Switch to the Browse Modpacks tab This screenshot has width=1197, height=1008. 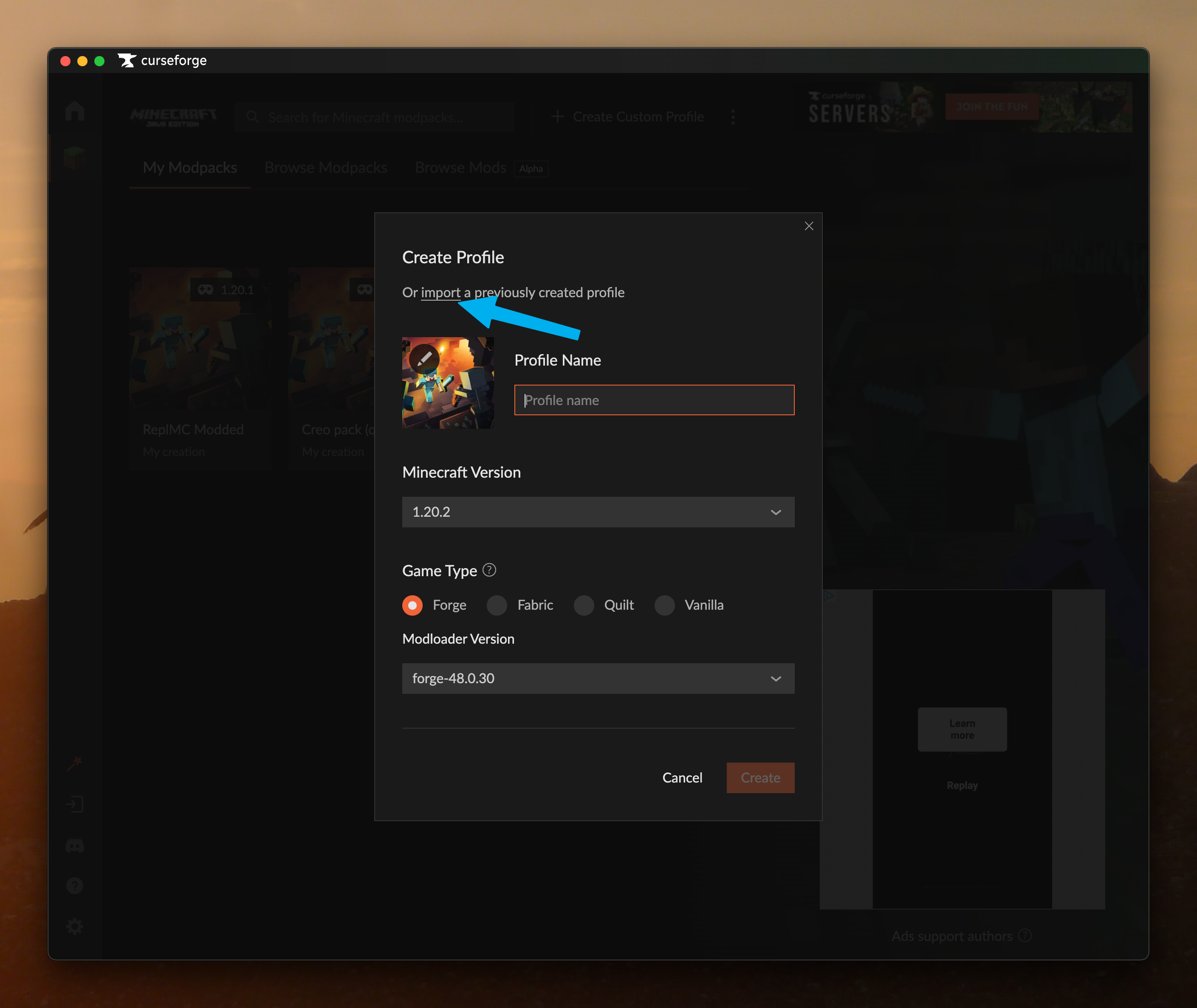point(326,167)
